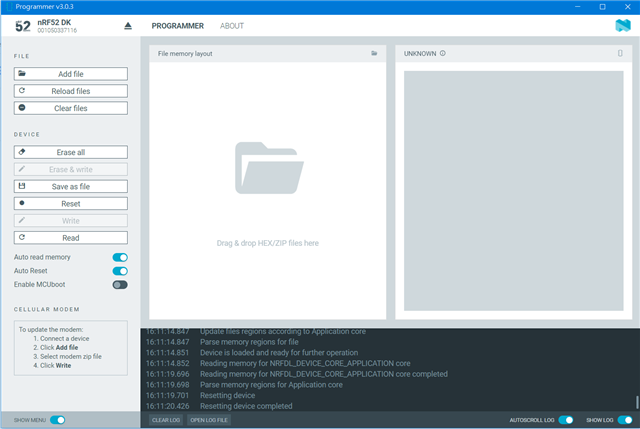
Task: Click 'Resetting device completed' log entry
Action: (x=246, y=406)
